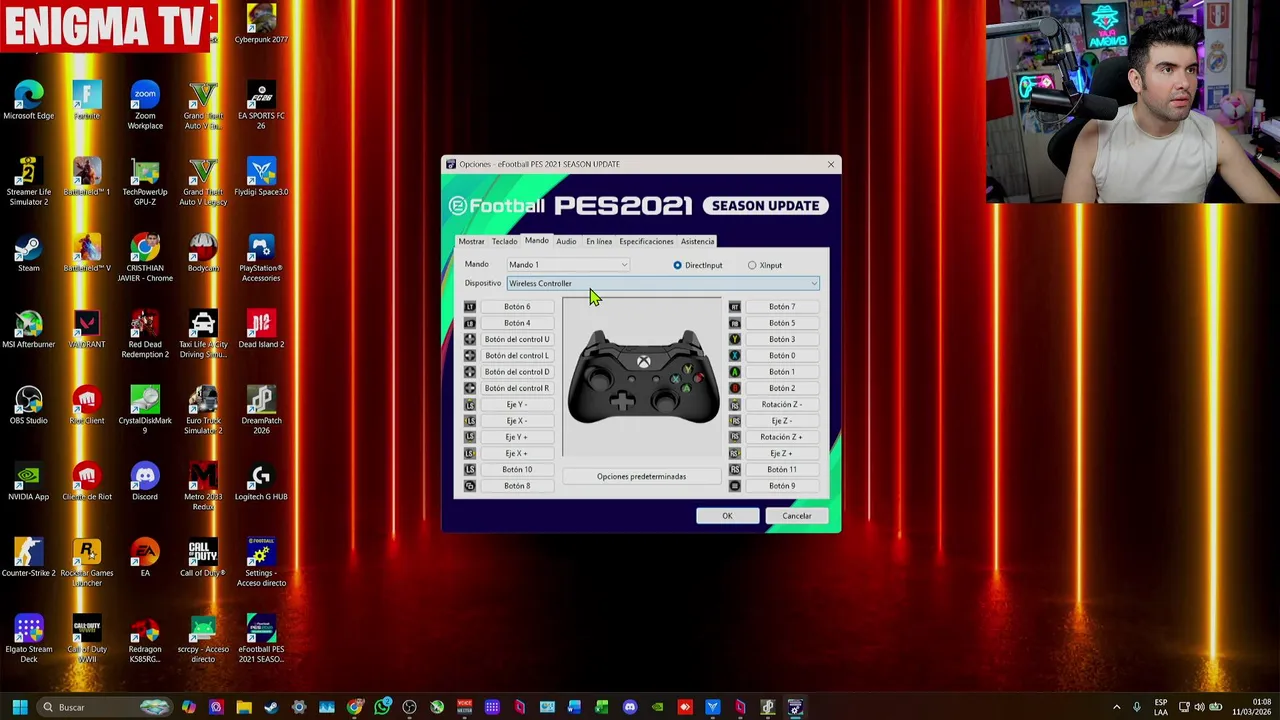The width and height of the screenshot is (1280, 720).
Task: Switch to the Teclado tab
Action: coord(504,241)
